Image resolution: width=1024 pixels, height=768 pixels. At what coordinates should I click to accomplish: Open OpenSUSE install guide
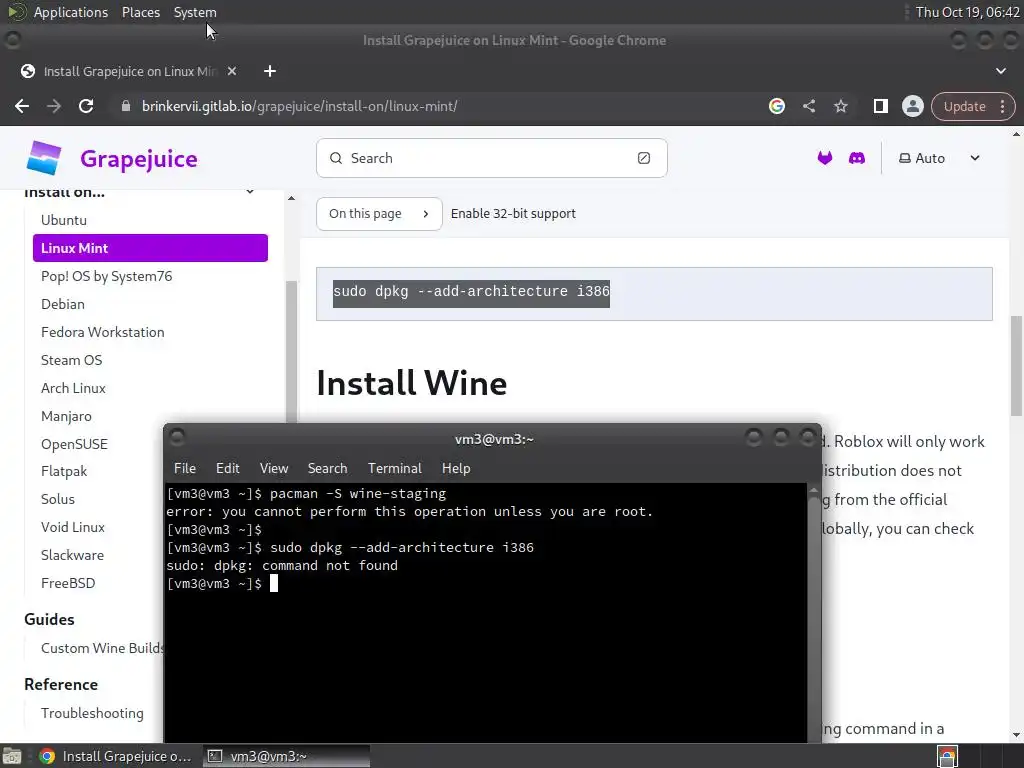tap(74, 445)
